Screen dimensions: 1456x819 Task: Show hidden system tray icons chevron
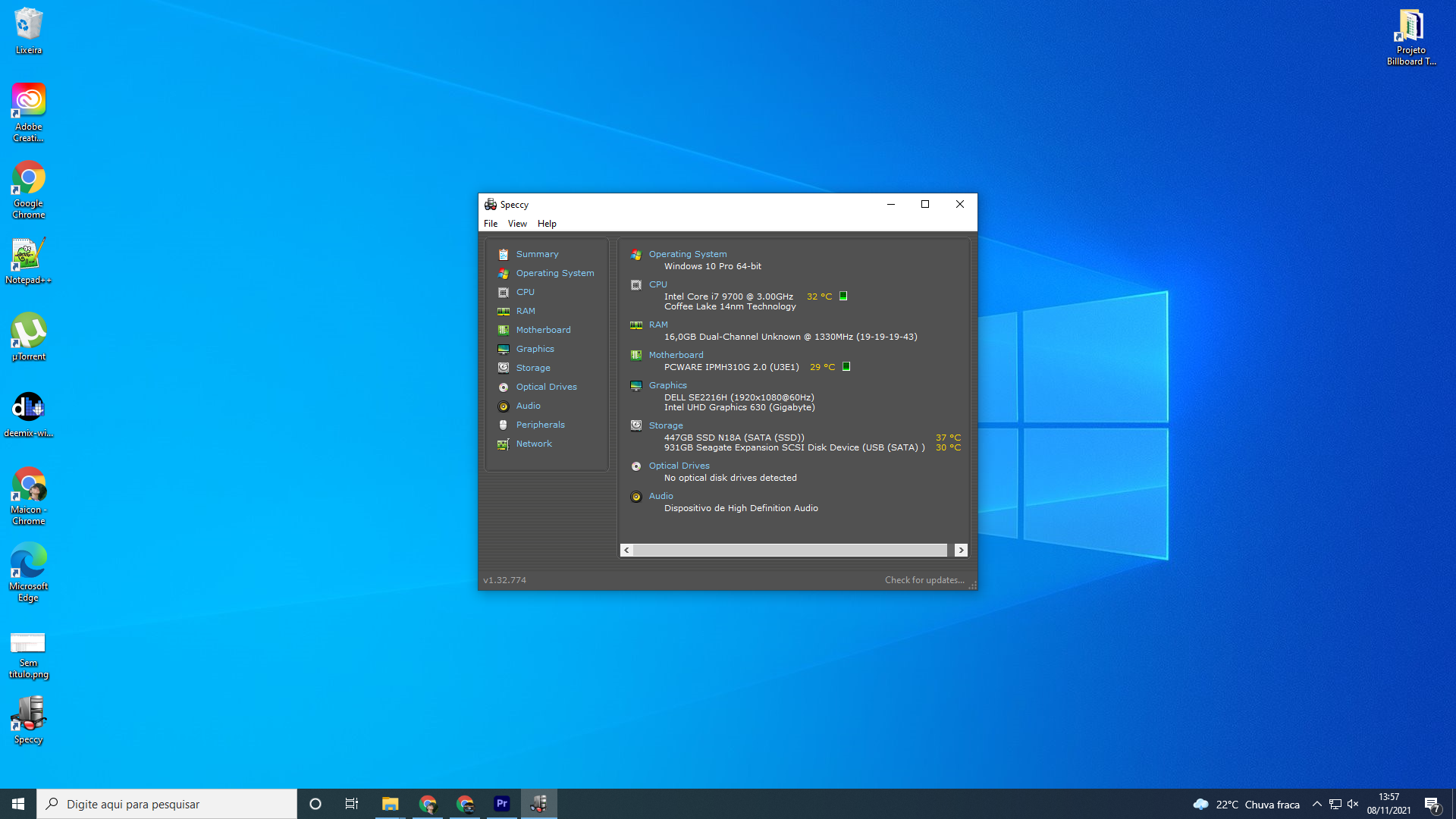(x=1317, y=804)
